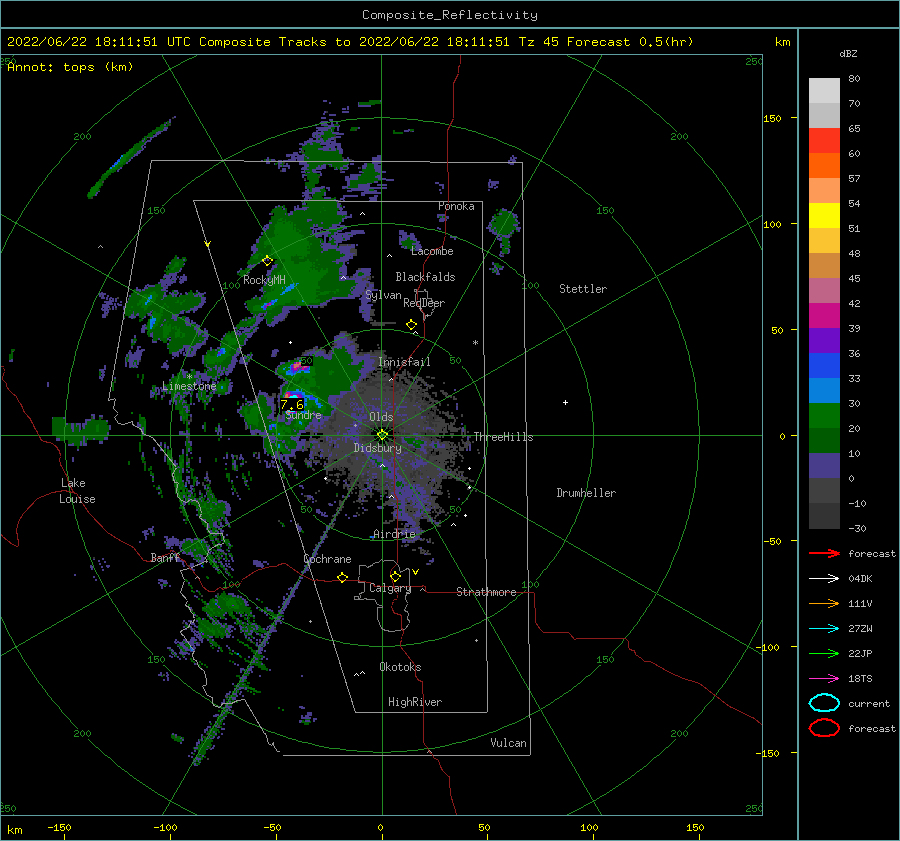900x841 pixels.
Task: Select the Sundre label
Action: (303, 415)
